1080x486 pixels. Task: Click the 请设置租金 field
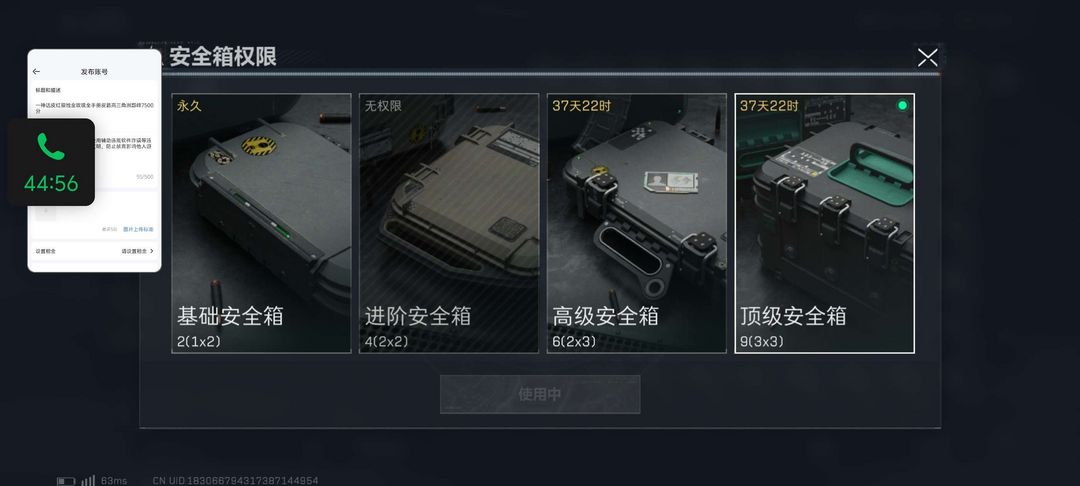click(x=134, y=251)
